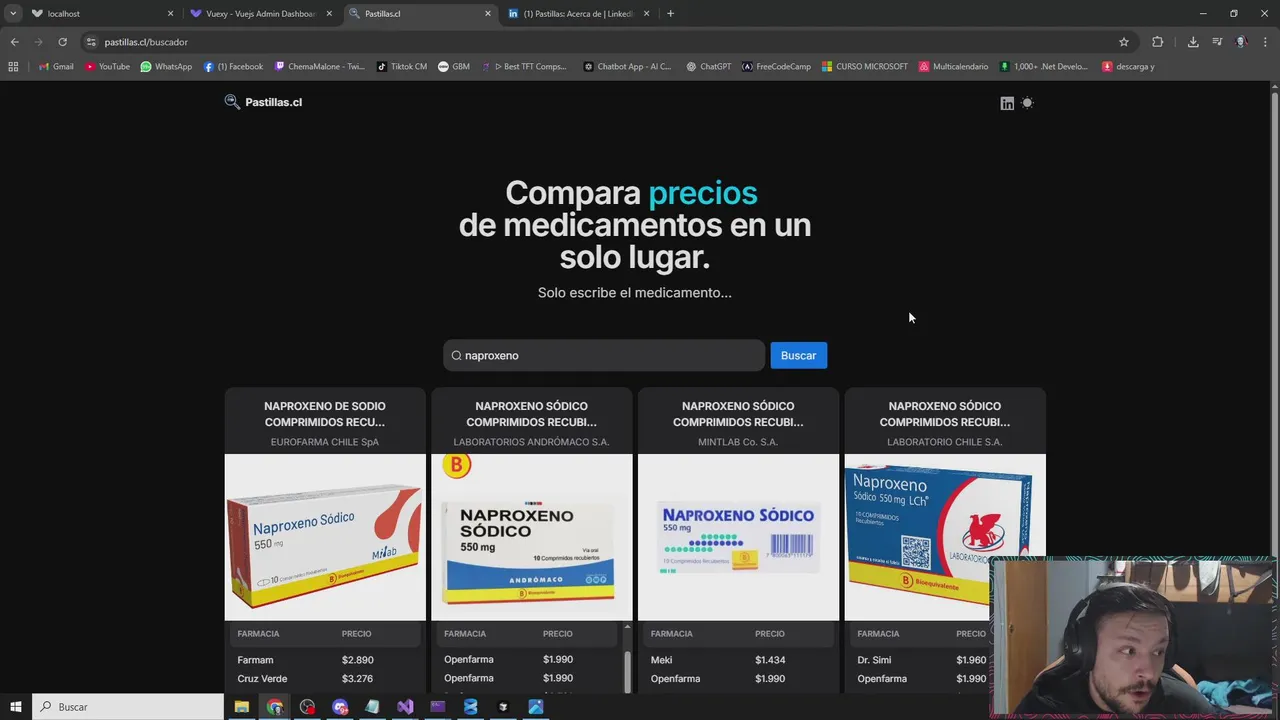Reload the page with the refresh icon

[62, 42]
